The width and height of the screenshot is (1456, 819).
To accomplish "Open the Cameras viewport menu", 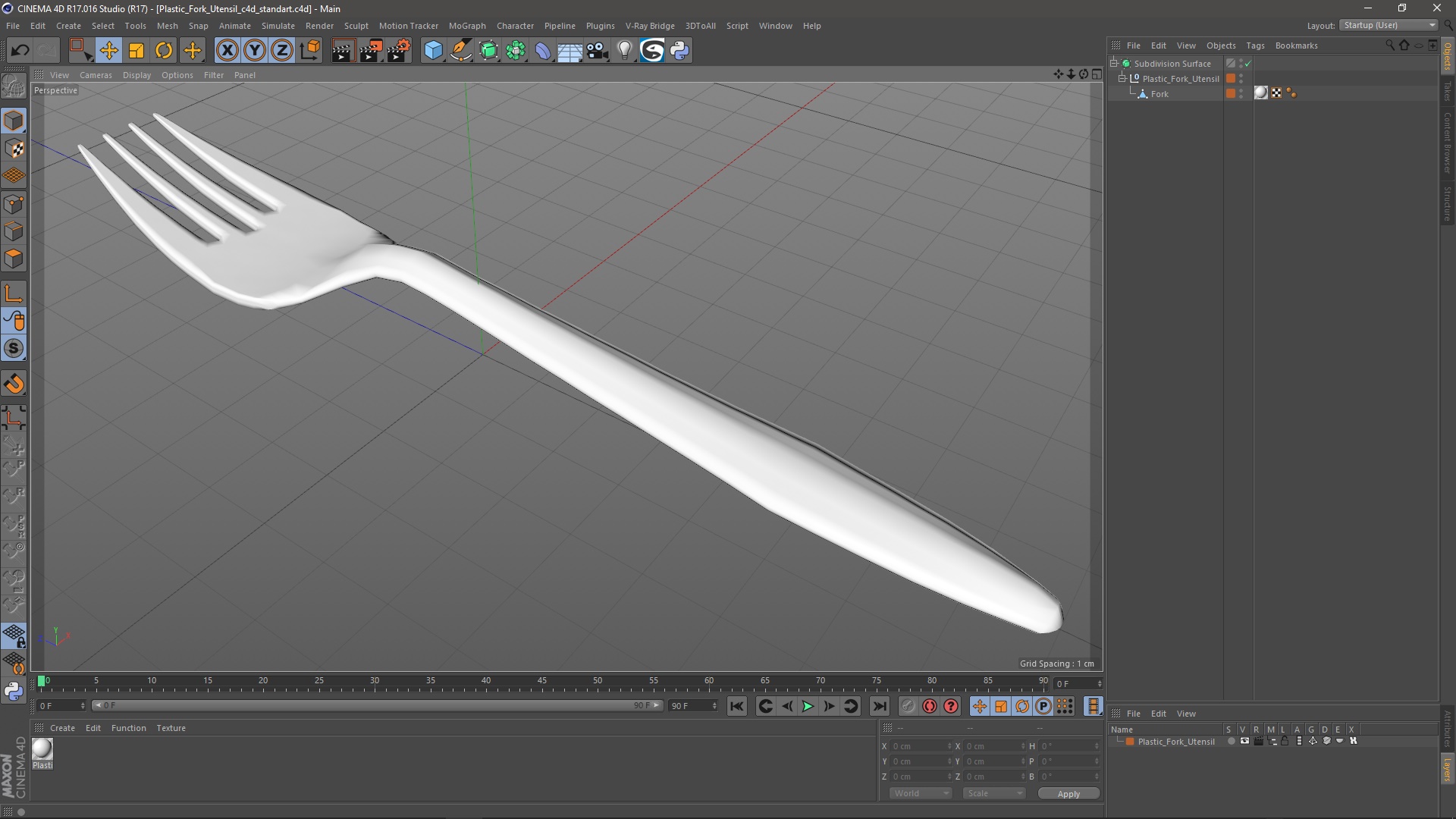I will coord(96,75).
